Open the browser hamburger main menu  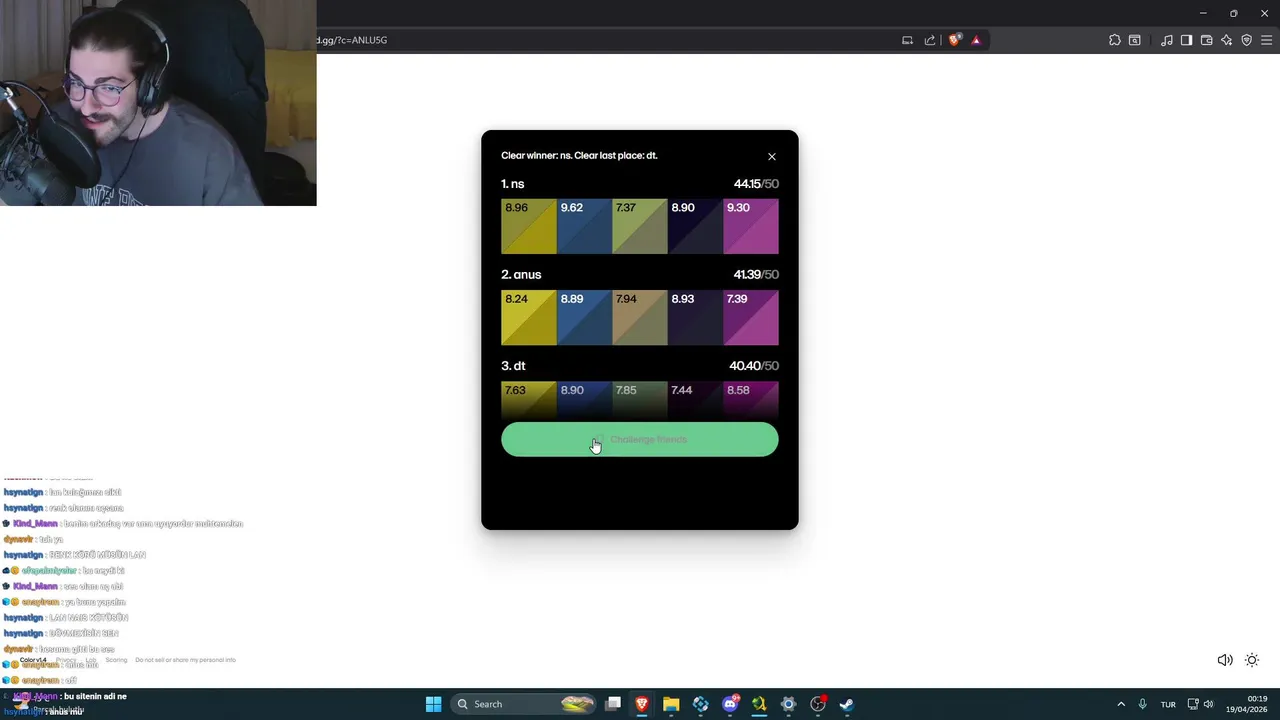1267,40
